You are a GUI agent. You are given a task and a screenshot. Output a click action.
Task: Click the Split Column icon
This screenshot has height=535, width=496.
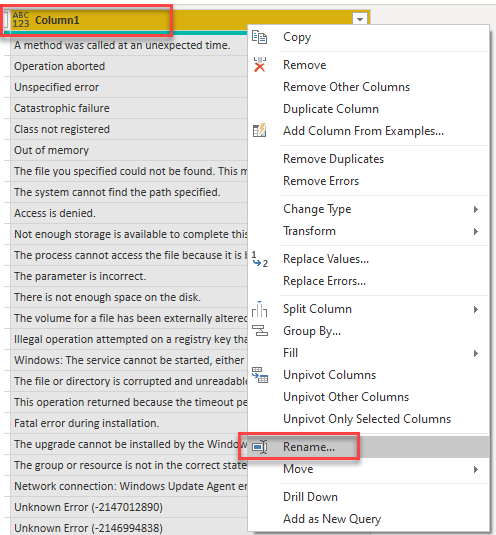(259, 309)
